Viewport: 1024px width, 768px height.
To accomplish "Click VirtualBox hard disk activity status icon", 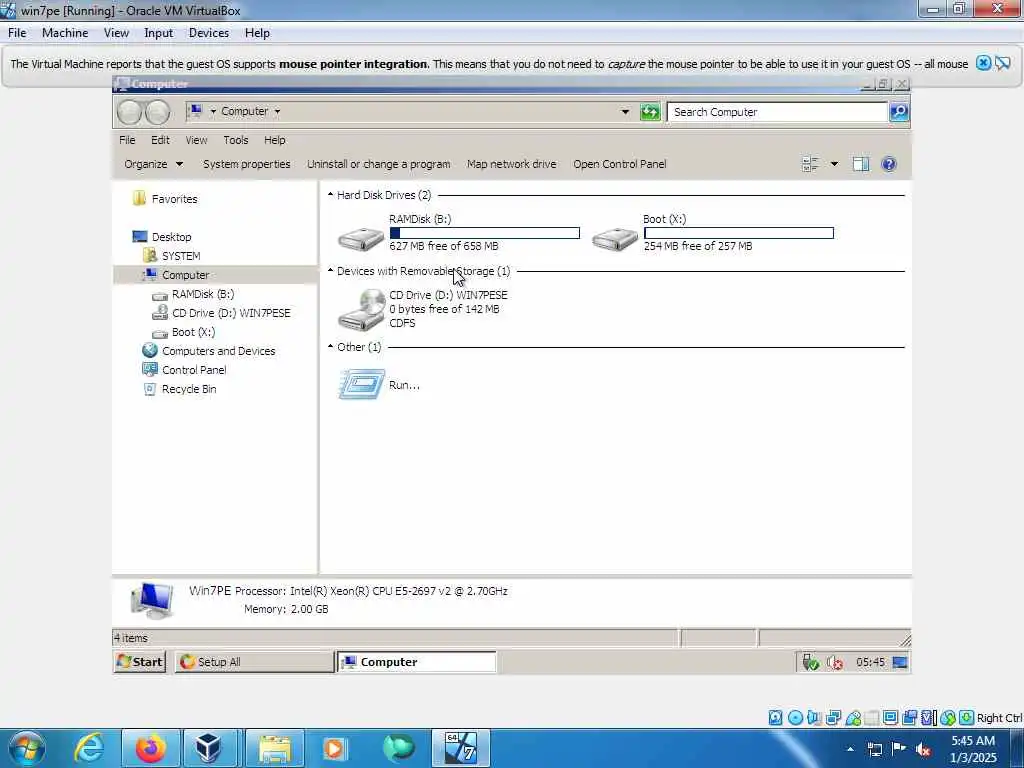I will [775, 718].
